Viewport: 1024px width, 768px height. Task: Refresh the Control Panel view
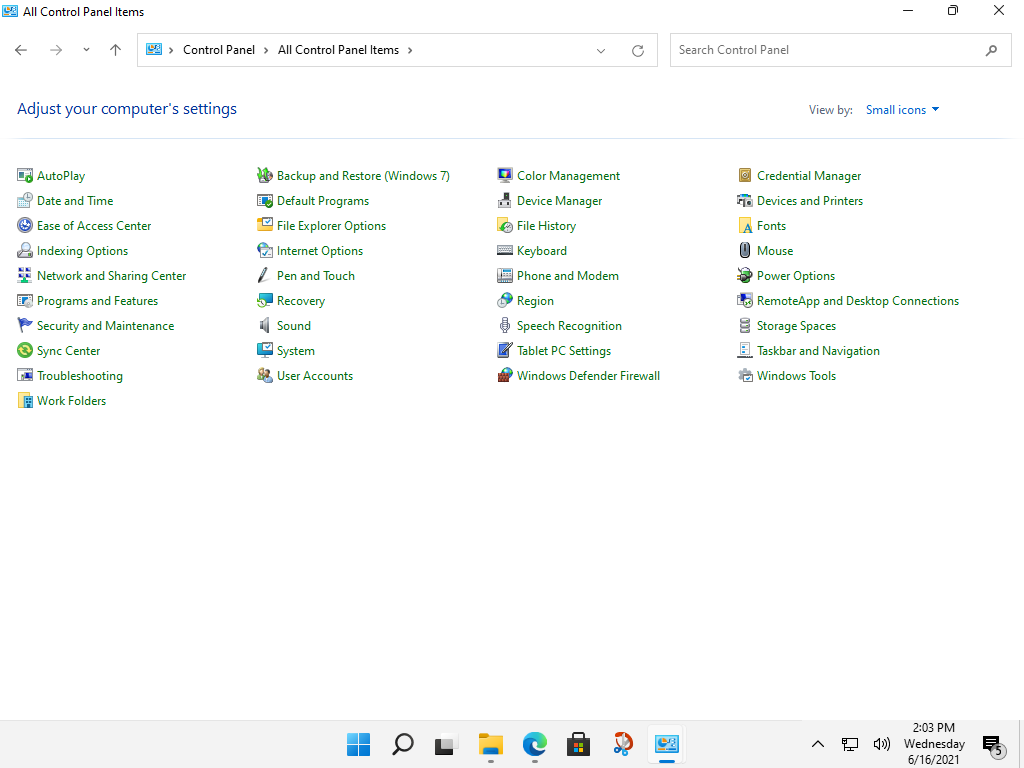point(638,50)
